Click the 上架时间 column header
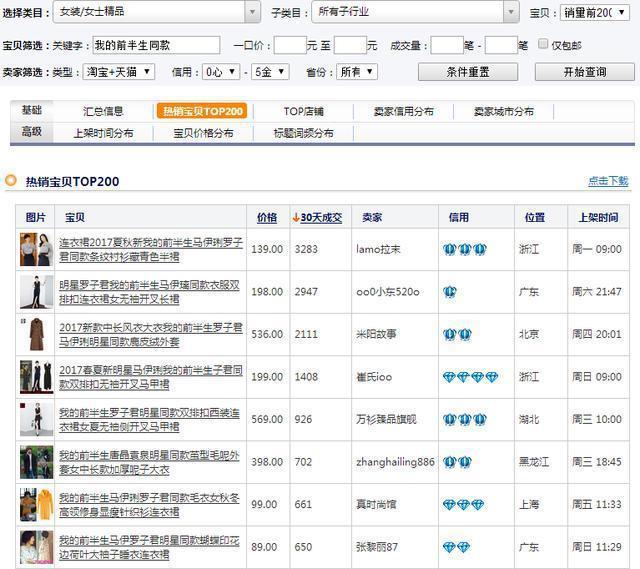The height and width of the screenshot is (569, 640). click(x=598, y=217)
